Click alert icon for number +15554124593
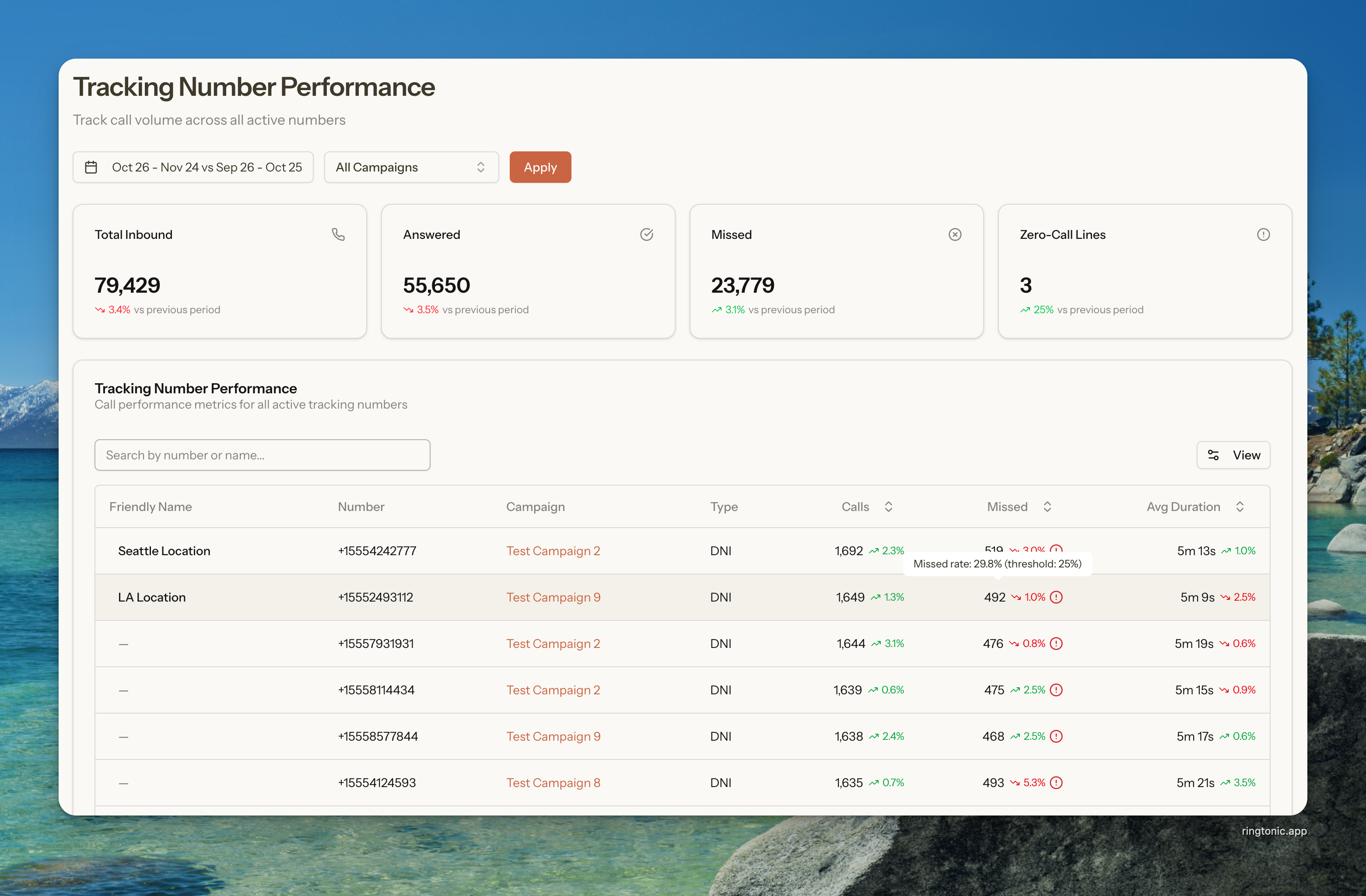Viewport: 1366px width, 896px height. pos(1056,782)
